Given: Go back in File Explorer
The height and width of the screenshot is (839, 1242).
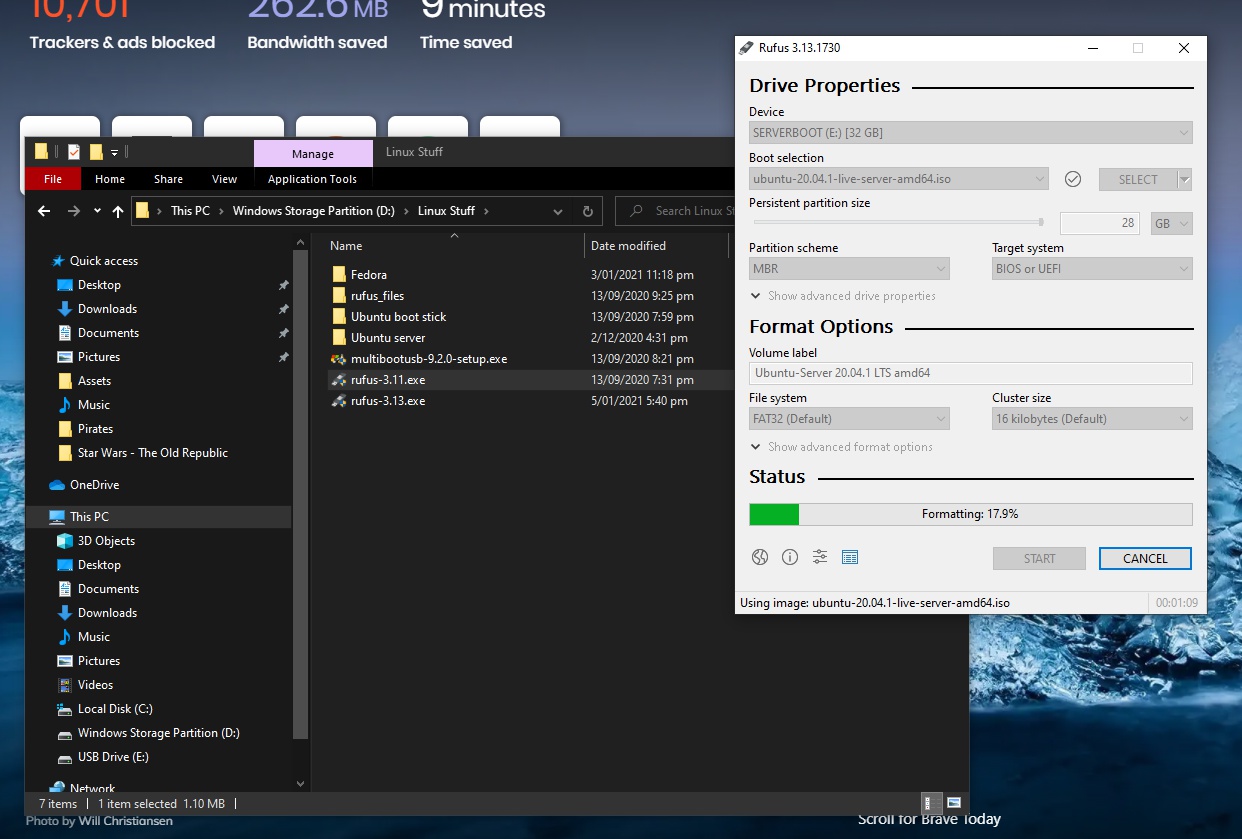Looking at the screenshot, I should [x=44, y=211].
